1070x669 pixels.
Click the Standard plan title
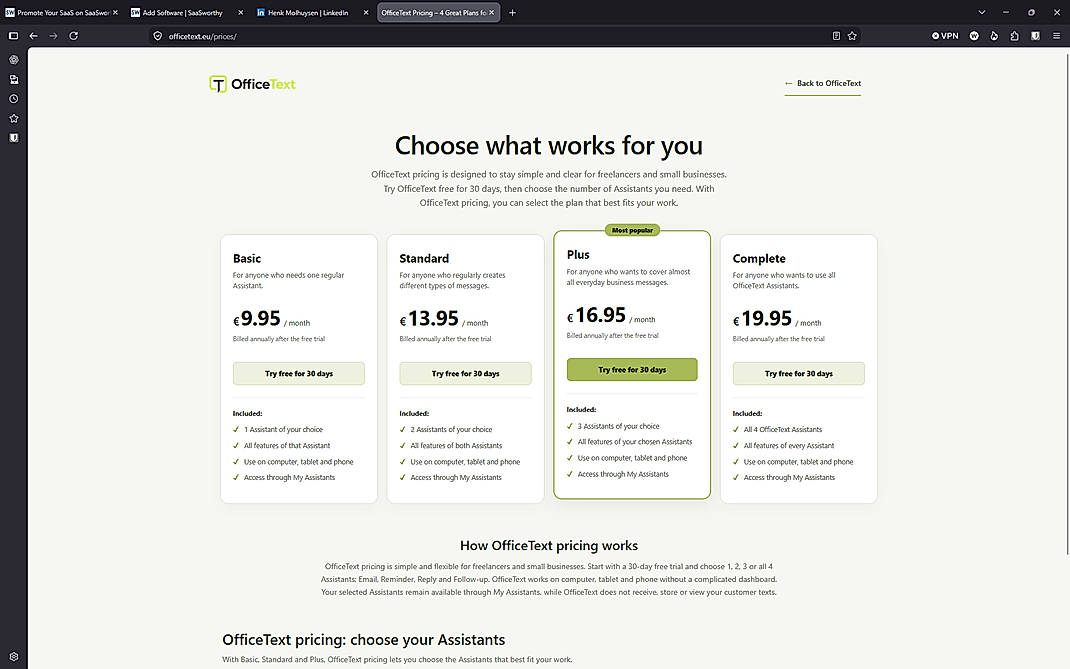(x=424, y=259)
